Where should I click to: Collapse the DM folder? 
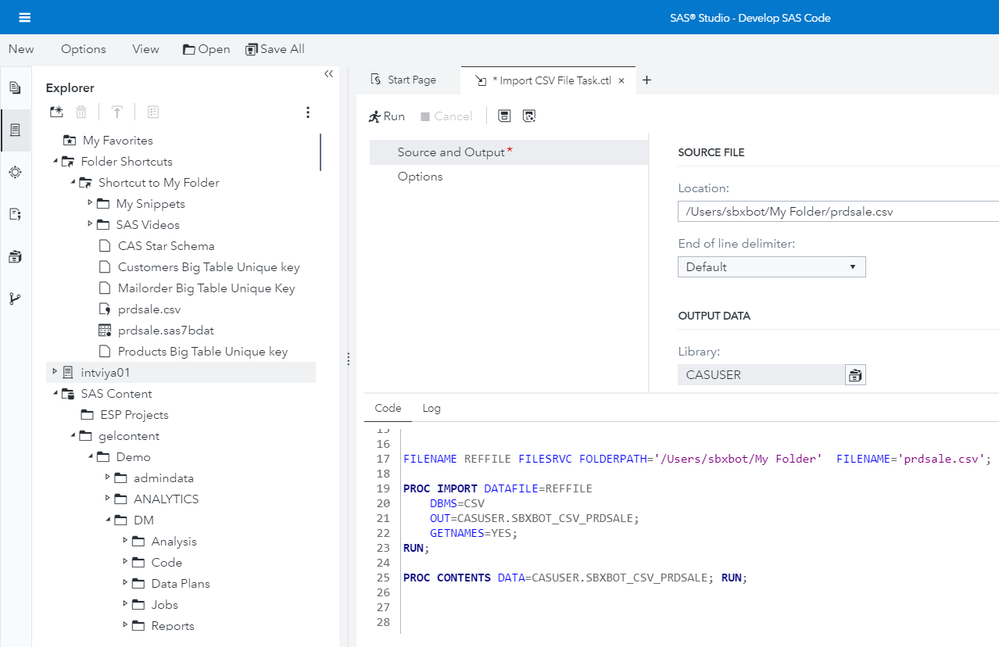pyautogui.click(x=108, y=520)
